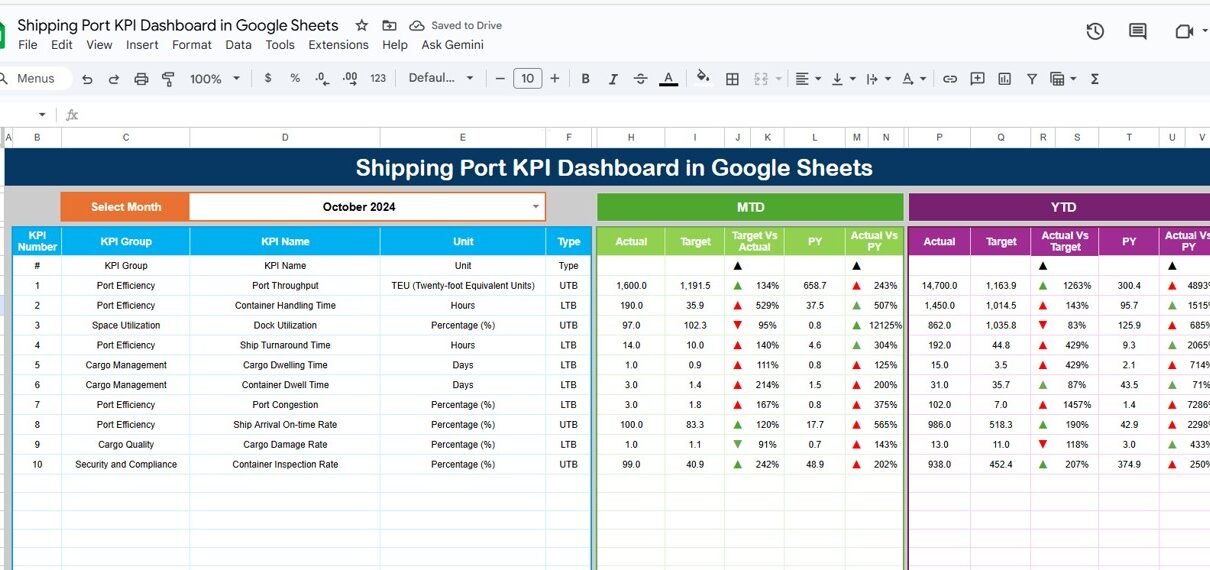This screenshot has height=570, width=1210.
Task: Open the font family dropdown
Action: [x=439, y=79]
